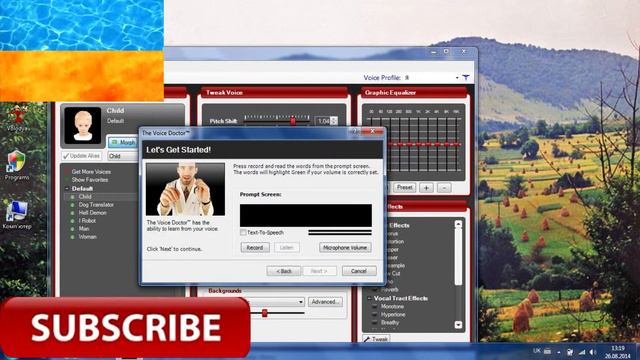Click the green Show Favorites icon
Image resolution: width=640 pixels, height=360 pixels.
(67, 180)
